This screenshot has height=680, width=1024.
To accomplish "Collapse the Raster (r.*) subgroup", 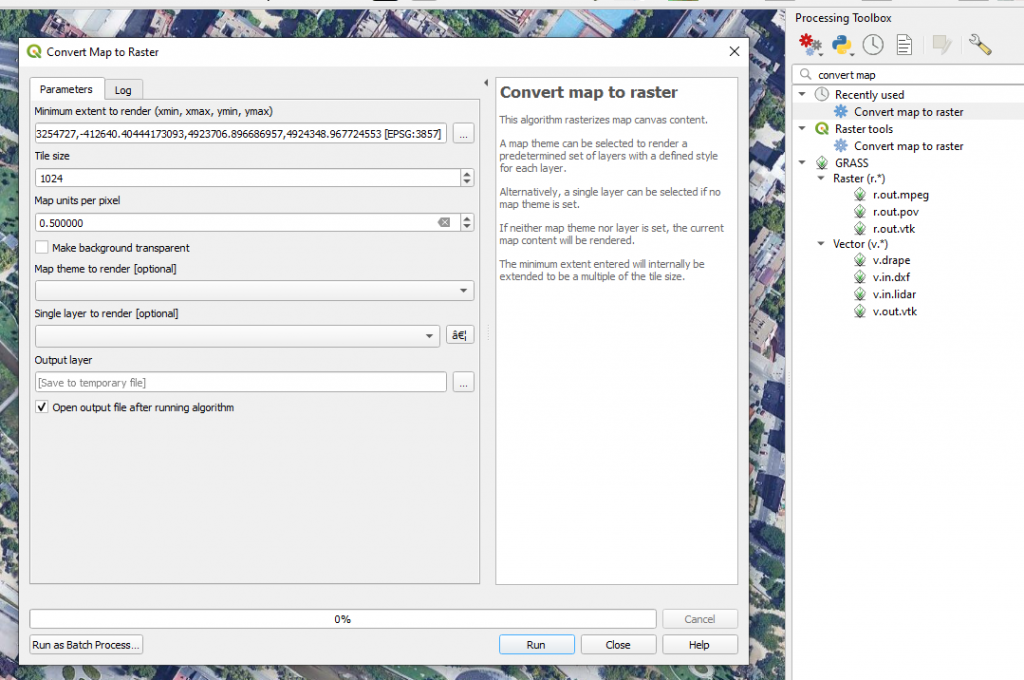I will tap(821, 178).
